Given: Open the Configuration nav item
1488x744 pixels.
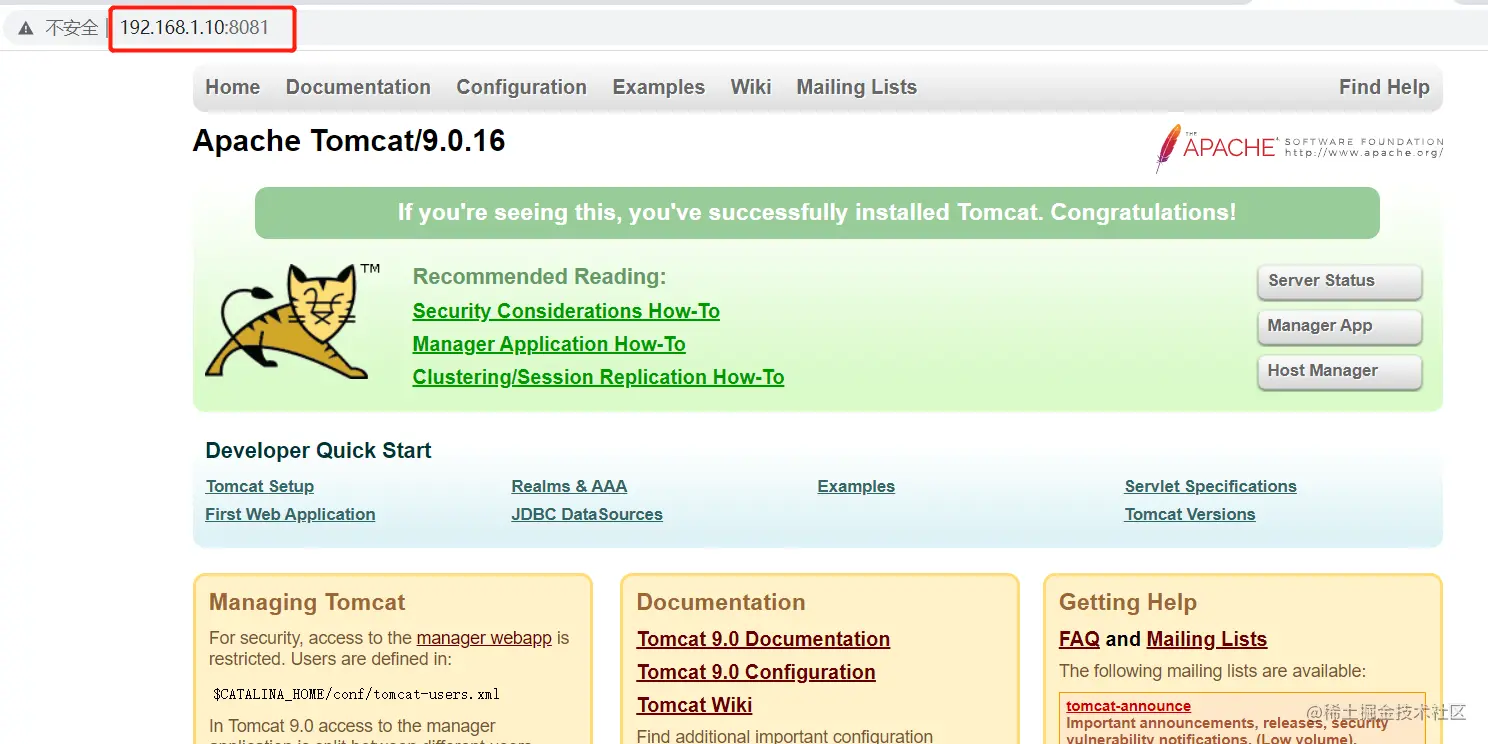Looking at the screenshot, I should click(x=521, y=87).
